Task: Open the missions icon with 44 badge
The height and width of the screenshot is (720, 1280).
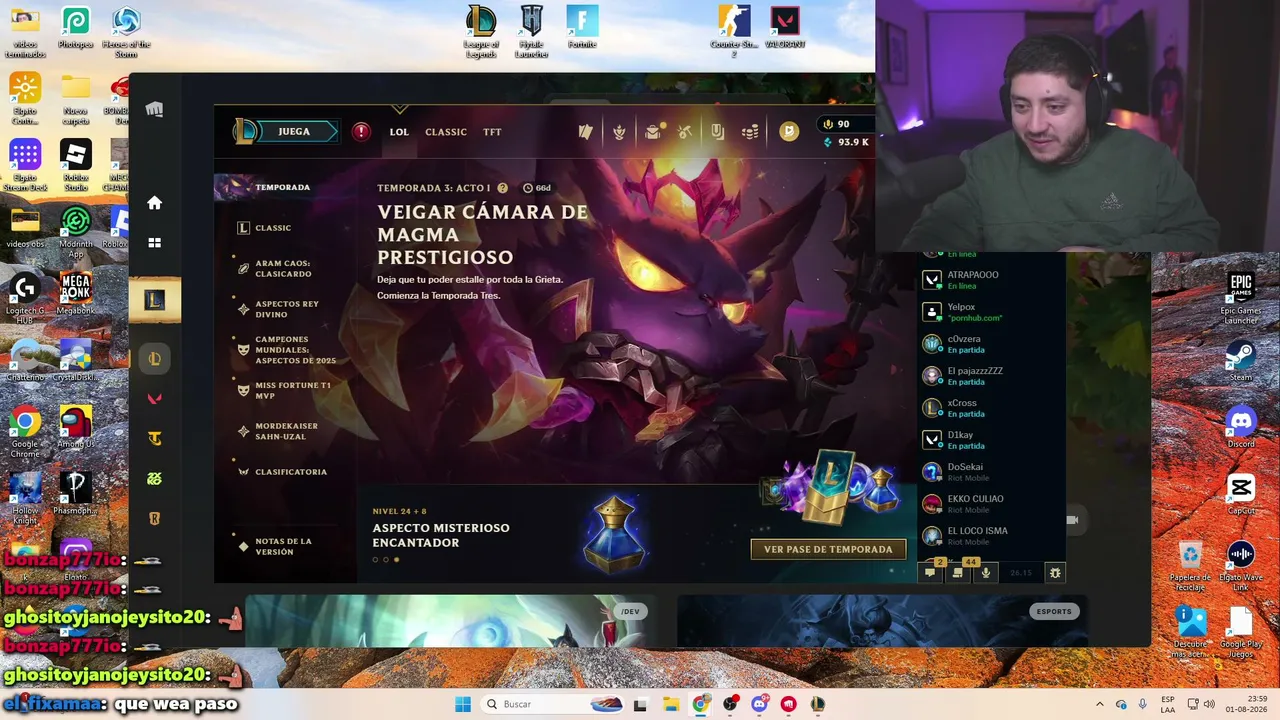Action: 958,572
